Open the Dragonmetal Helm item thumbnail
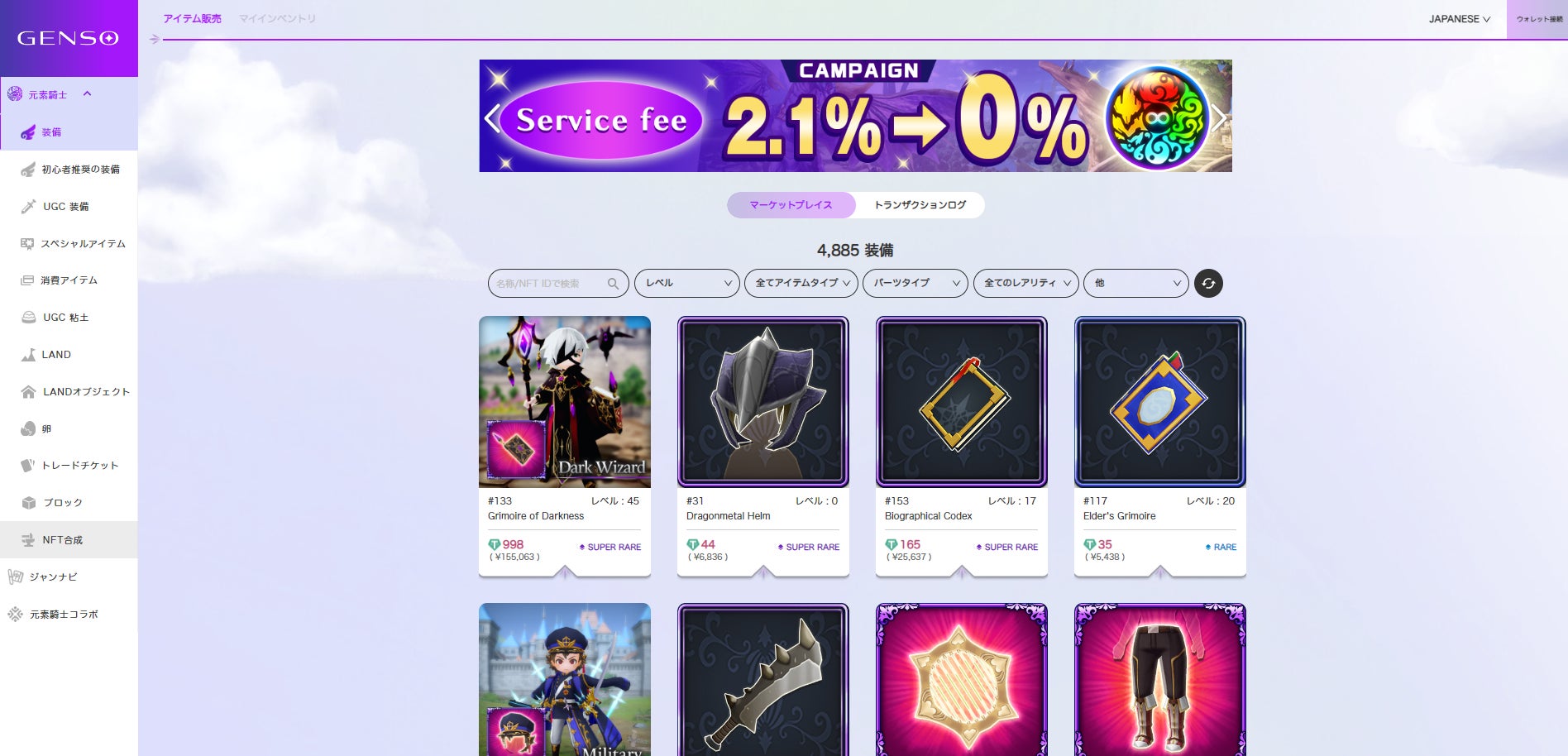Viewport: 1568px width, 756px height. click(x=763, y=402)
